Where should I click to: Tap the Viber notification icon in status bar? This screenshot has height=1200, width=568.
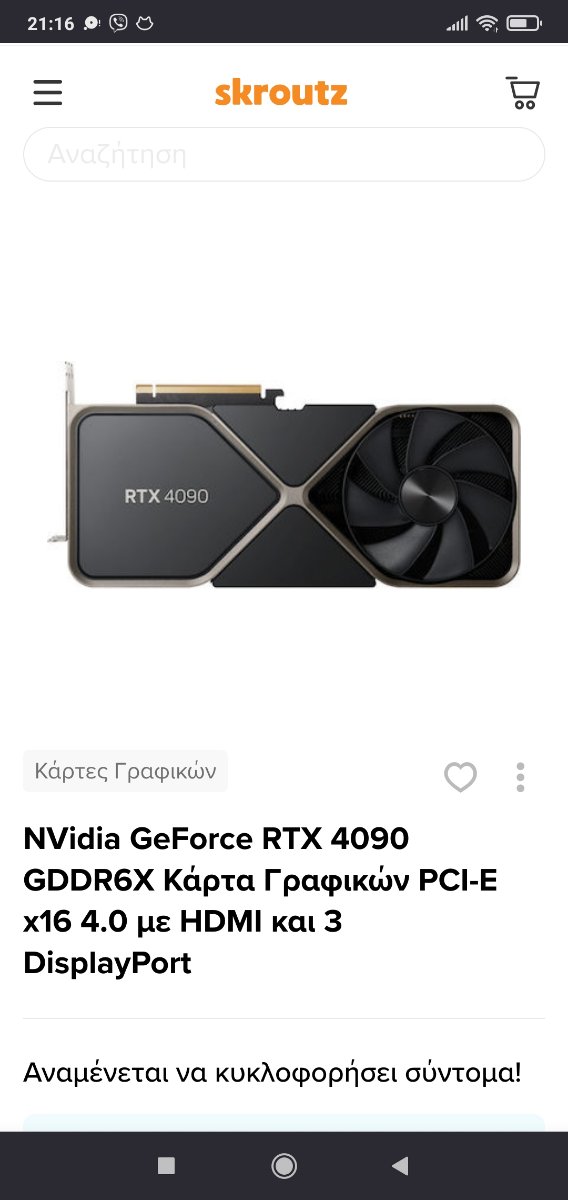point(119,22)
